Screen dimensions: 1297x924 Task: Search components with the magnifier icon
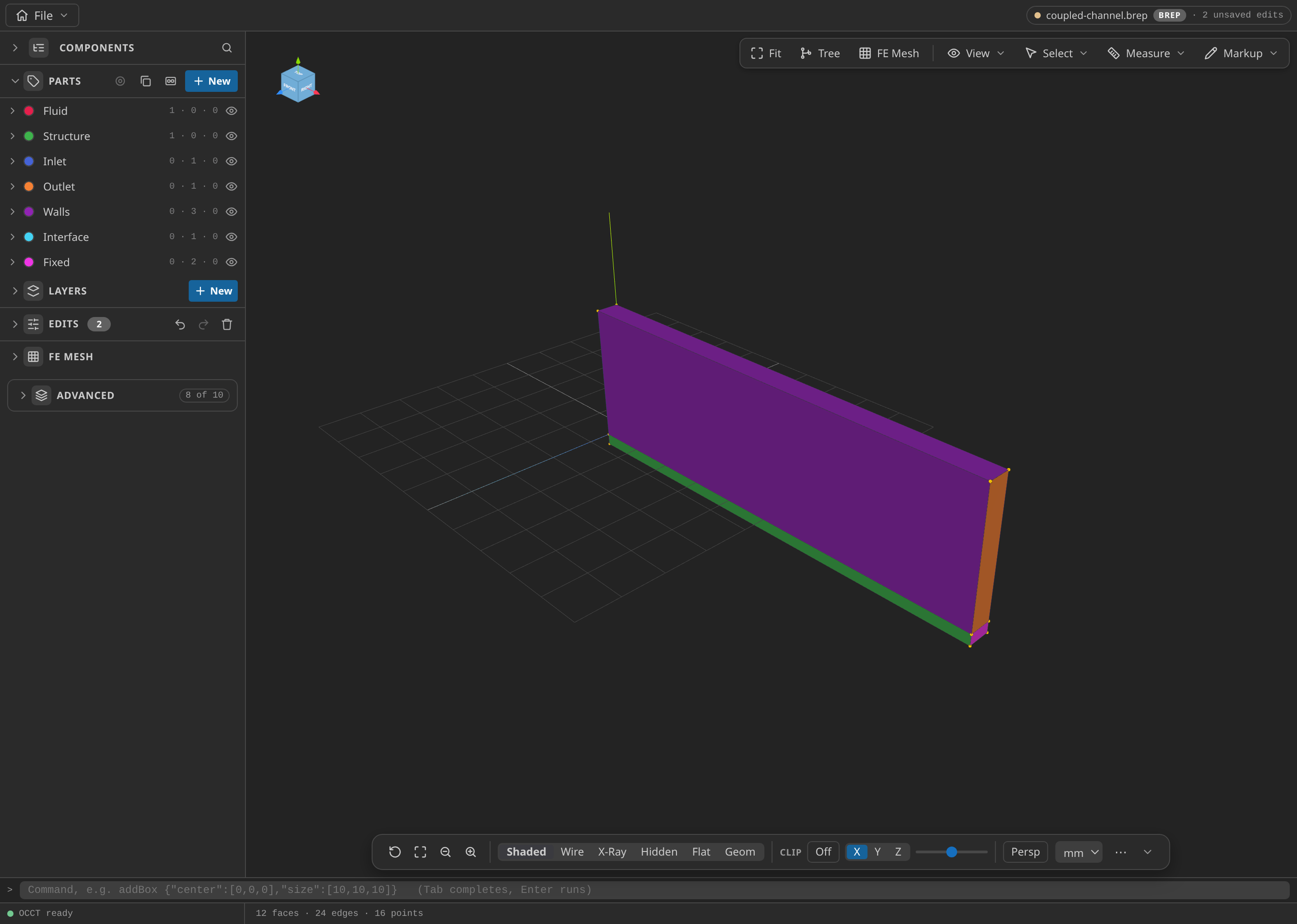click(227, 48)
